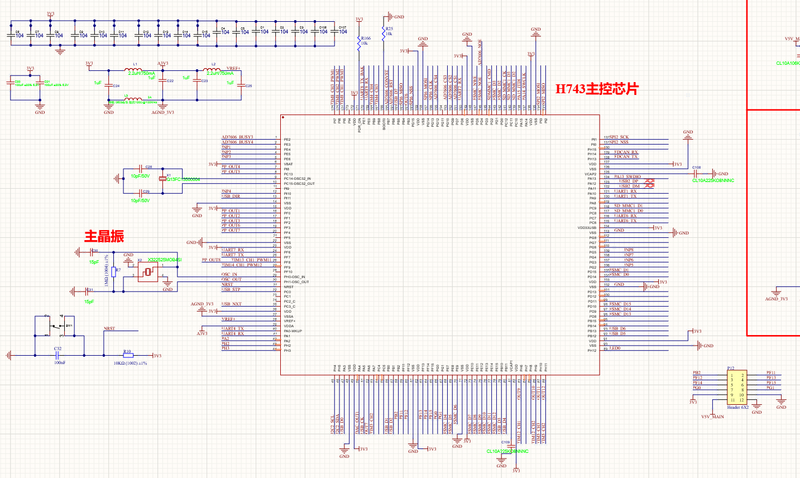
Task: Select capacitor C32 100nF symbol
Action: pos(58,355)
